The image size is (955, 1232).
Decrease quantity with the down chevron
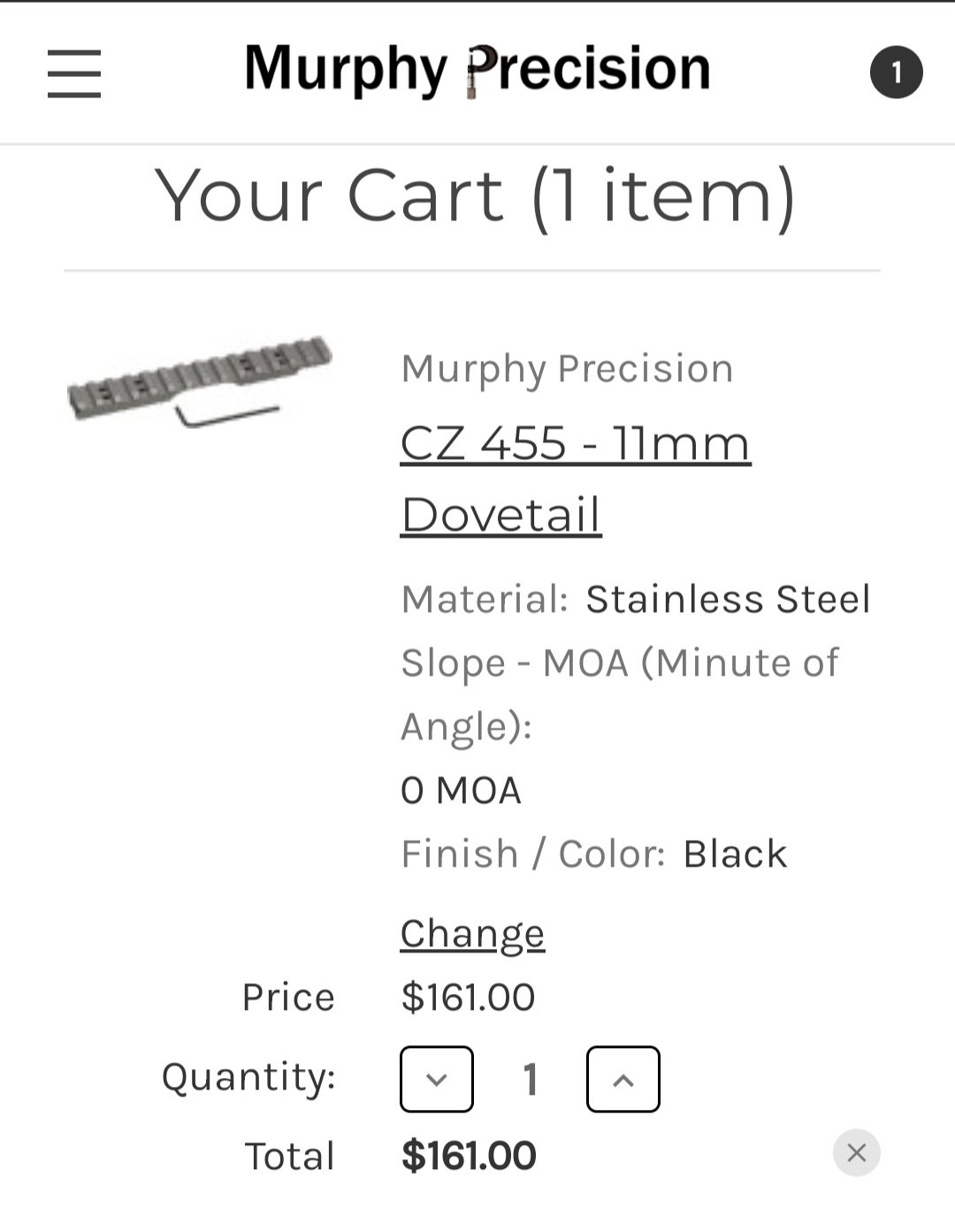437,1079
